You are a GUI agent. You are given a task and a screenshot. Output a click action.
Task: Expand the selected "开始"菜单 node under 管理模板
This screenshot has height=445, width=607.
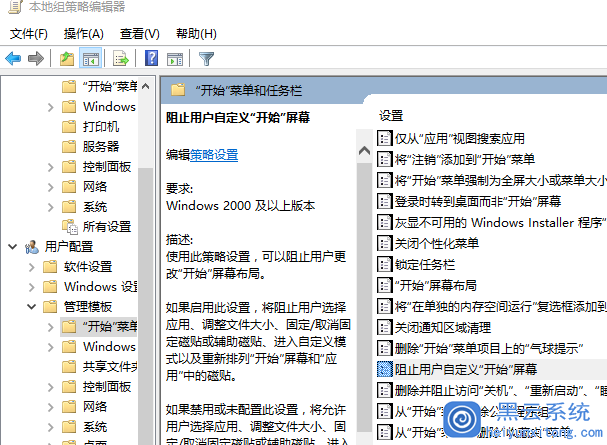[51, 327]
